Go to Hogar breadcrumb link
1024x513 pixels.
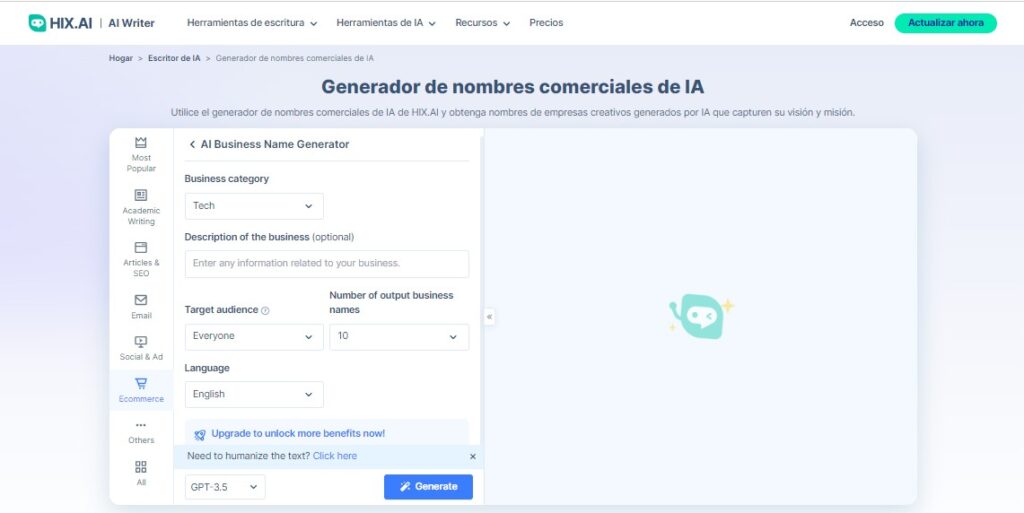[x=121, y=58]
